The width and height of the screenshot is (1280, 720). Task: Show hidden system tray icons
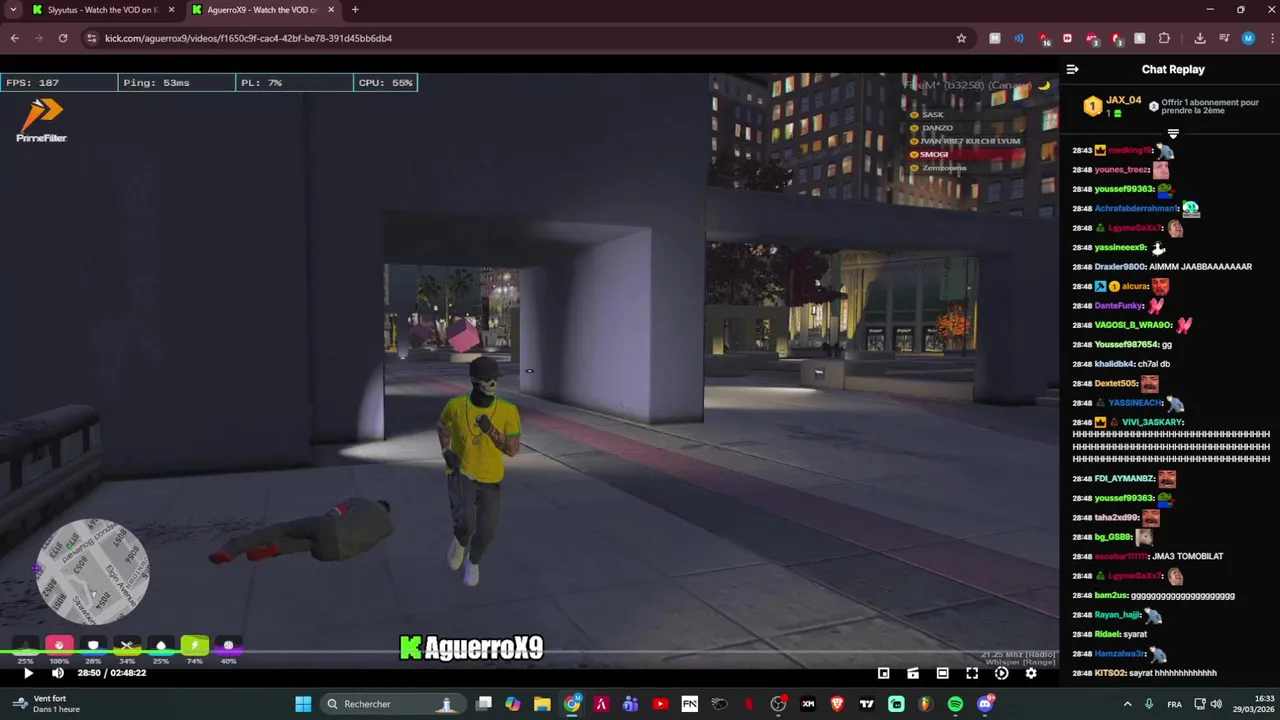pos(1128,704)
